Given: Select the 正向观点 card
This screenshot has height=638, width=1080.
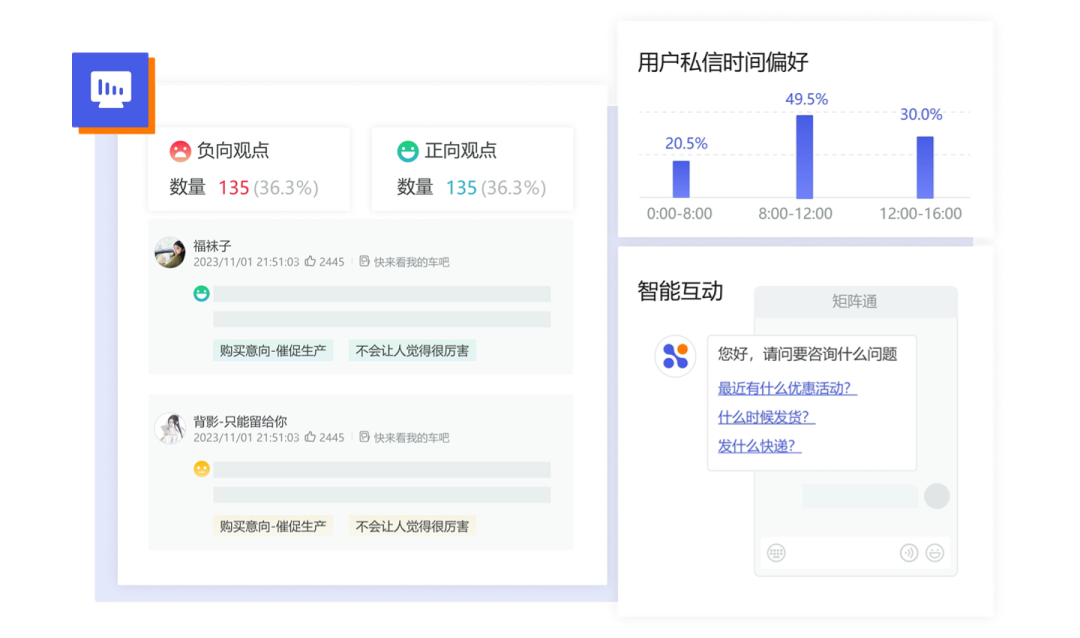Looking at the screenshot, I should 472,169.
